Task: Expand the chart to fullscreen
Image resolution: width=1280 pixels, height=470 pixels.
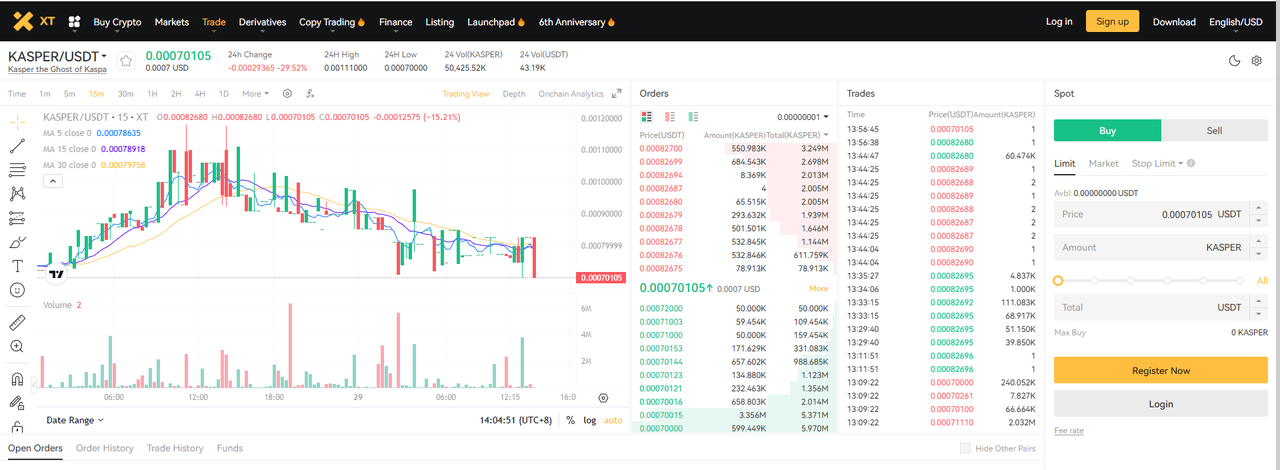Action: pos(617,94)
